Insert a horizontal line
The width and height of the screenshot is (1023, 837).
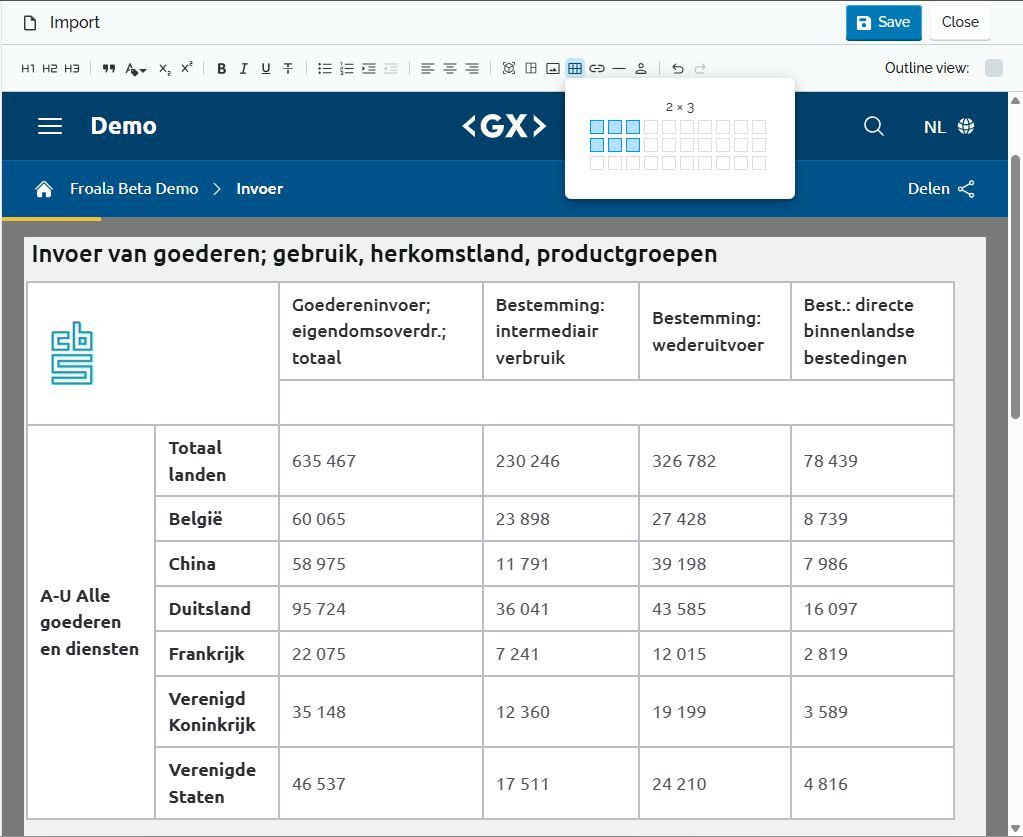click(x=619, y=68)
